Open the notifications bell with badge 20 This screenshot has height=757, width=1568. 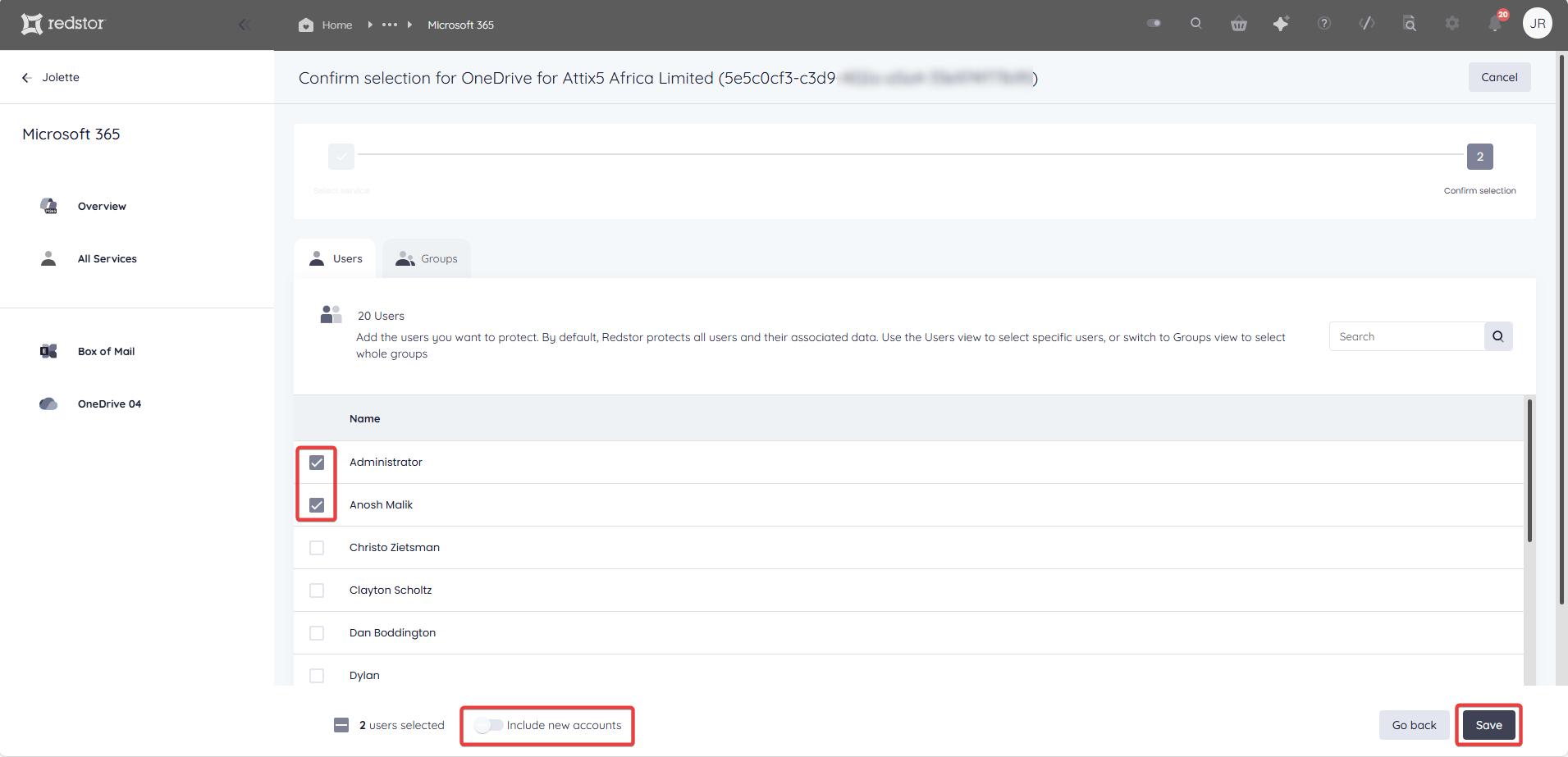point(1496,22)
